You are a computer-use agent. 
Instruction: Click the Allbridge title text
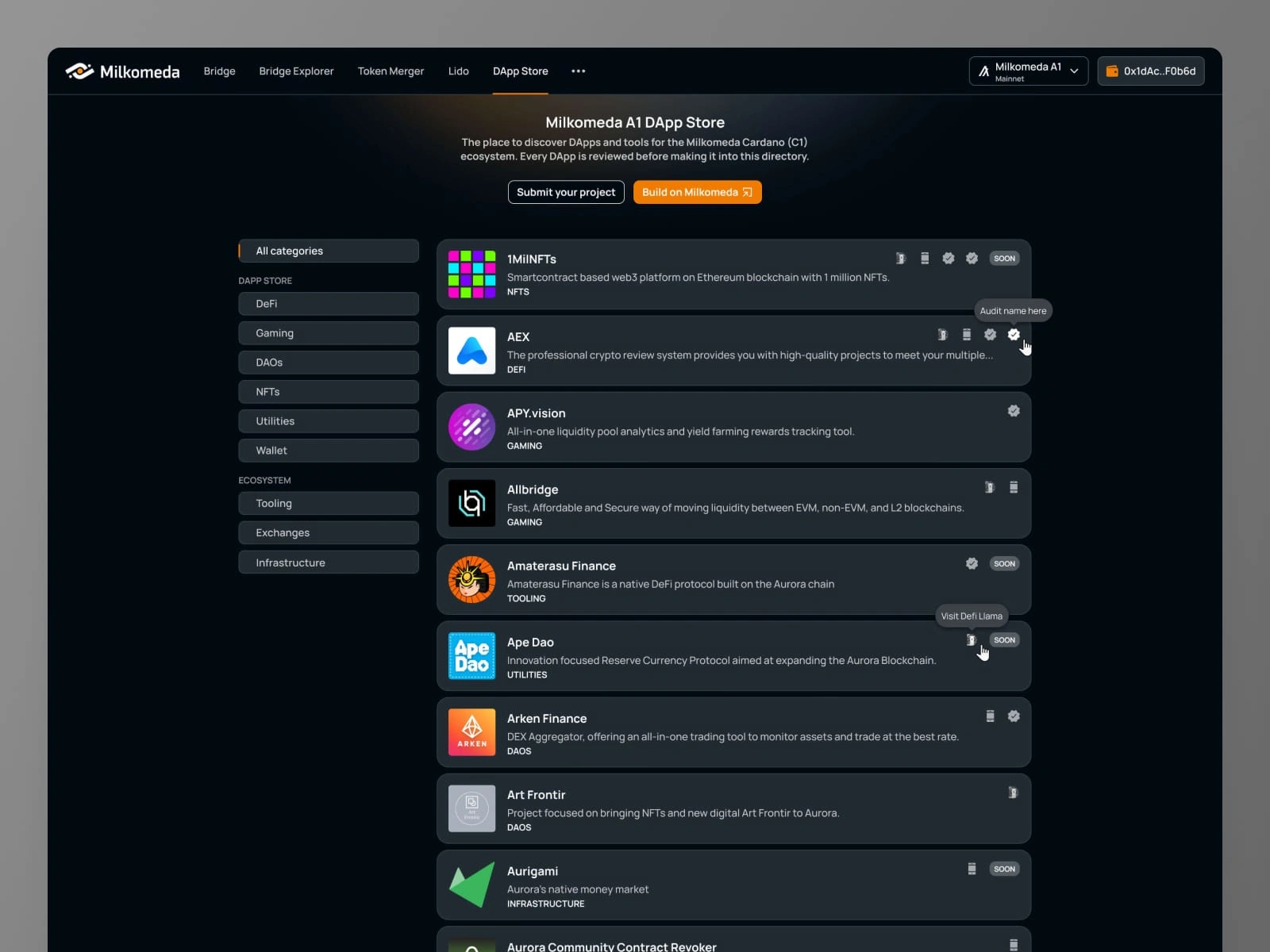tap(533, 489)
